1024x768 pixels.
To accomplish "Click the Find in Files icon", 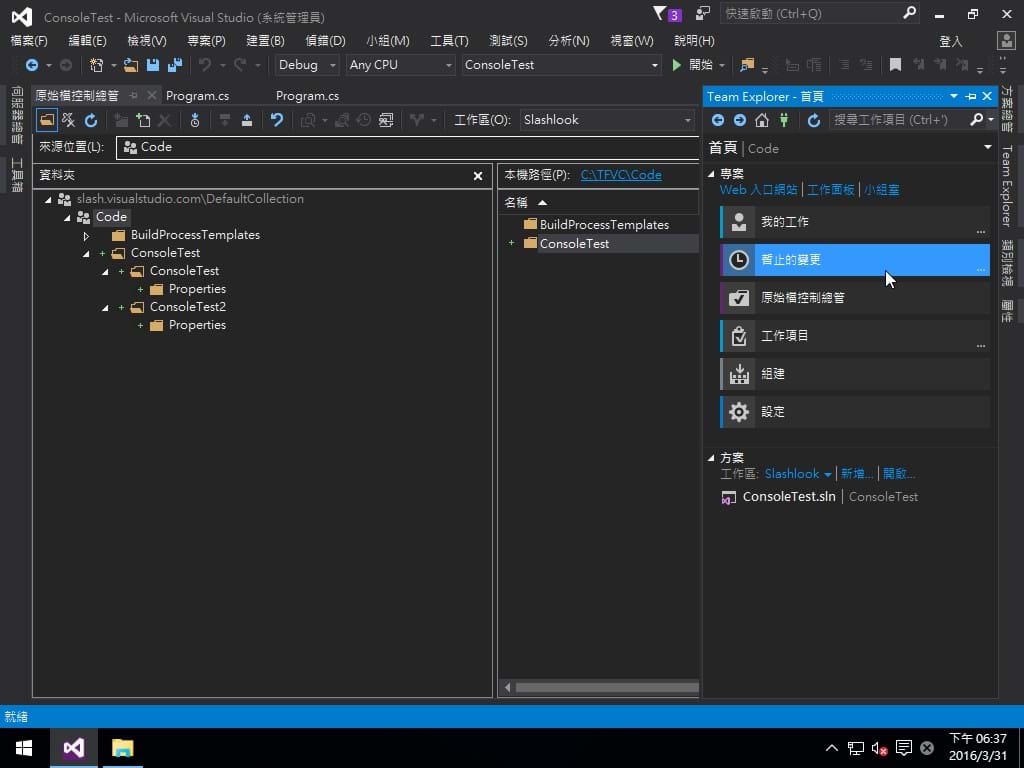I will click(746, 65).
